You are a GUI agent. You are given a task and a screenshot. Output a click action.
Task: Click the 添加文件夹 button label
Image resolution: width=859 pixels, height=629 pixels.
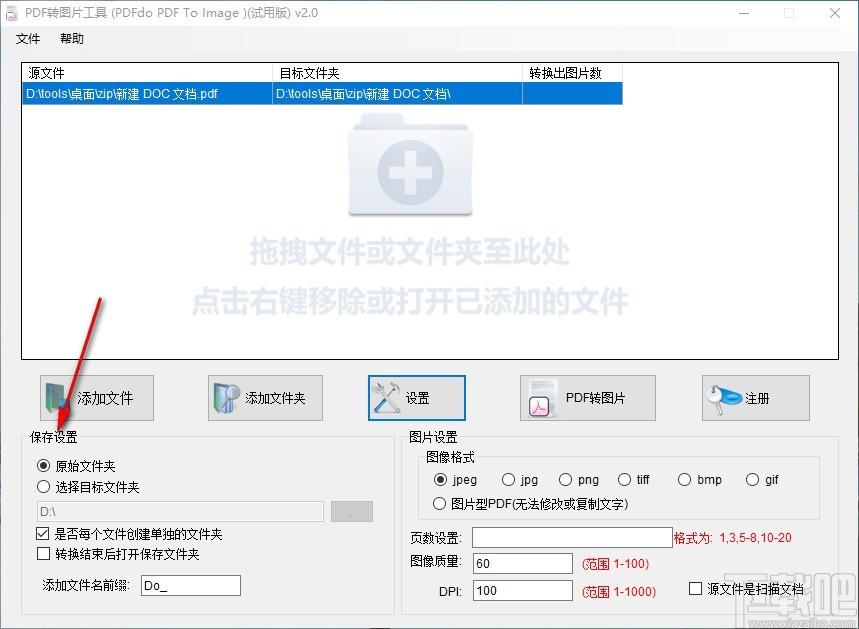click(275, 398)
